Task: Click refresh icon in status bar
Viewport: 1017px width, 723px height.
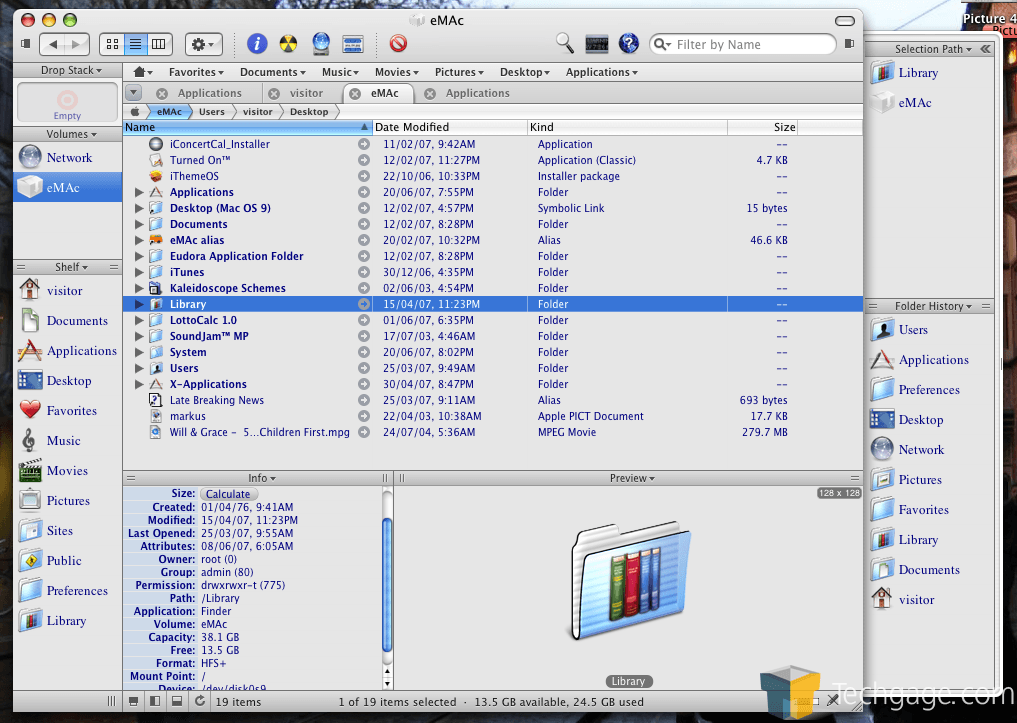Action: (200, 701)
